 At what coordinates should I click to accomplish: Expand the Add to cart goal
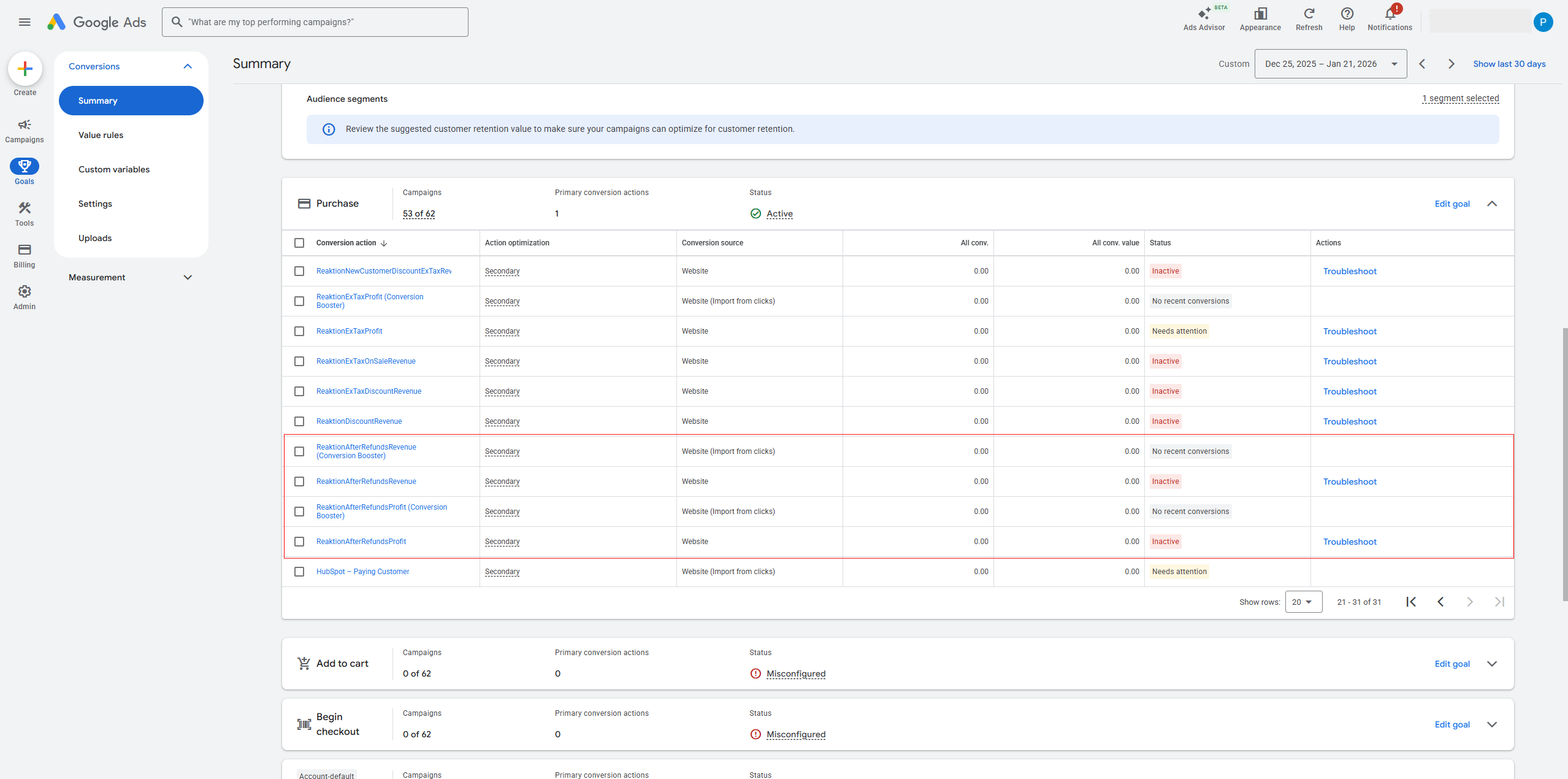click(x=1492, y=664)
